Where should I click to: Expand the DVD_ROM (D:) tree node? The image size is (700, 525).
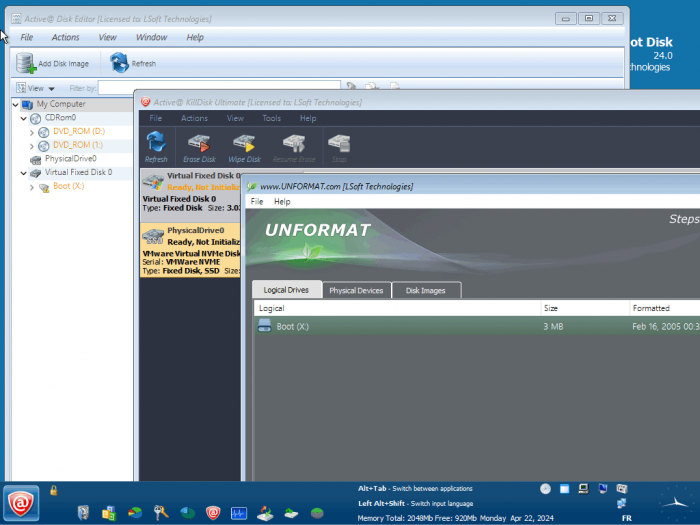(31, 131)
